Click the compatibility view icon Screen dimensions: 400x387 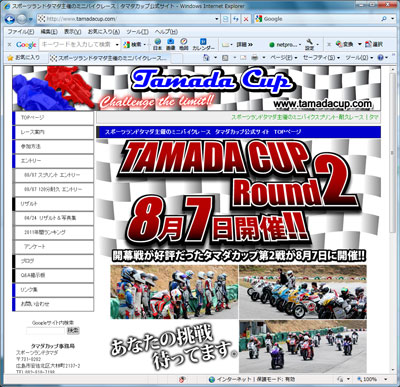tap(226, 19)
